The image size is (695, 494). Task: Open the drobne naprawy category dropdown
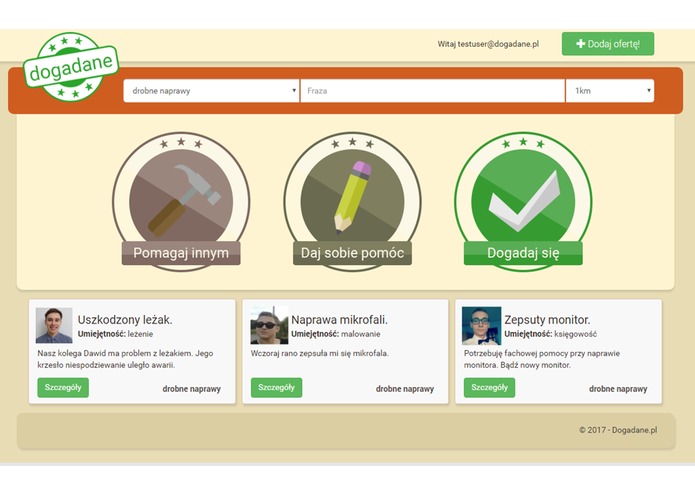tap(211, 91)
